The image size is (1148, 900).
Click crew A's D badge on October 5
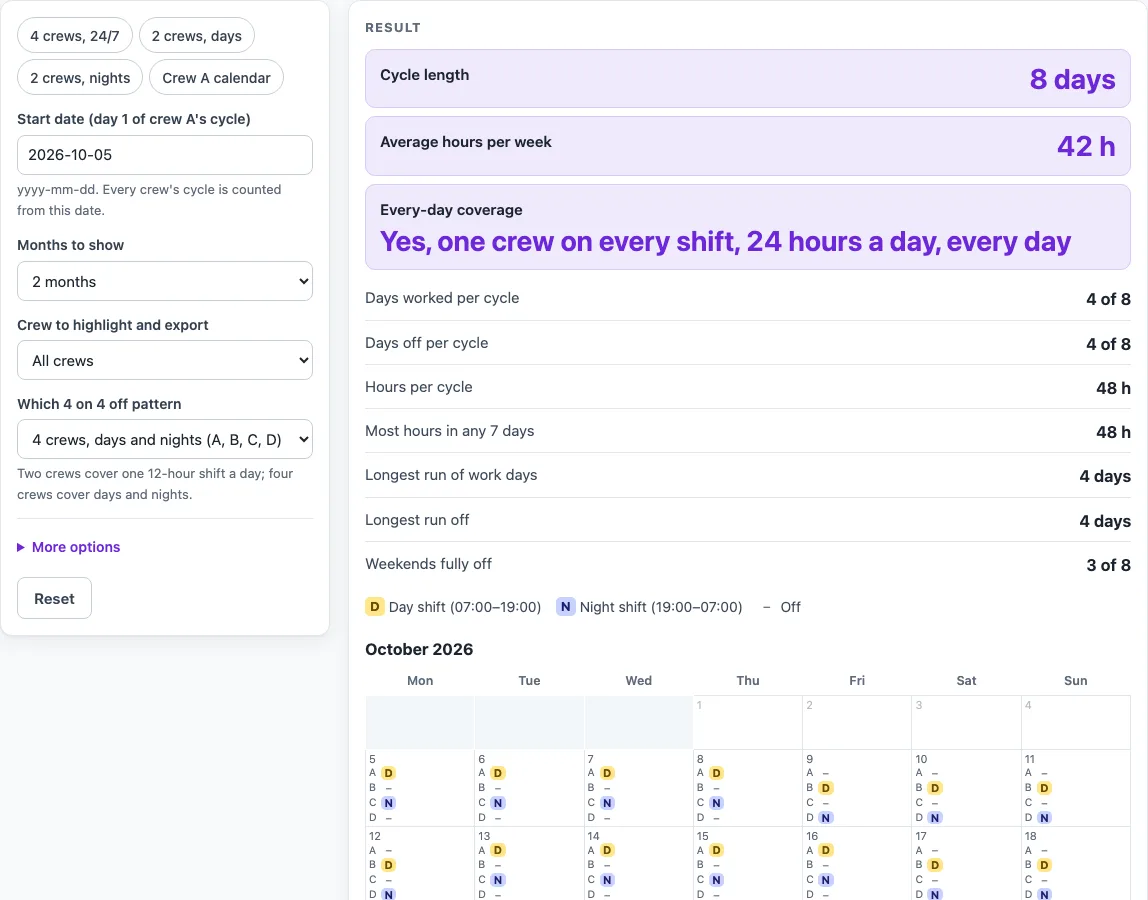click(x=388, y=773)
